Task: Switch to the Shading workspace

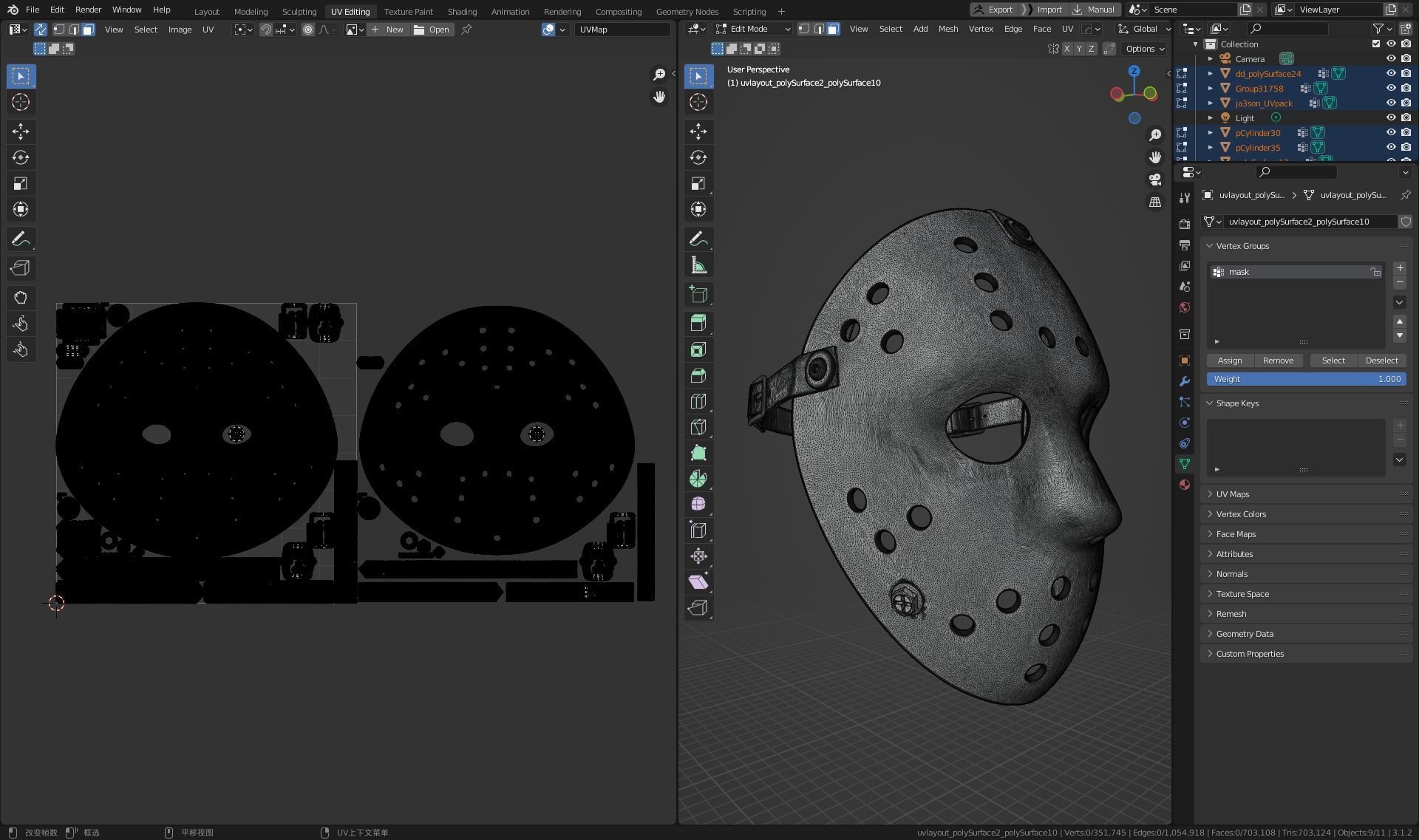Action: tap(462, 11)
